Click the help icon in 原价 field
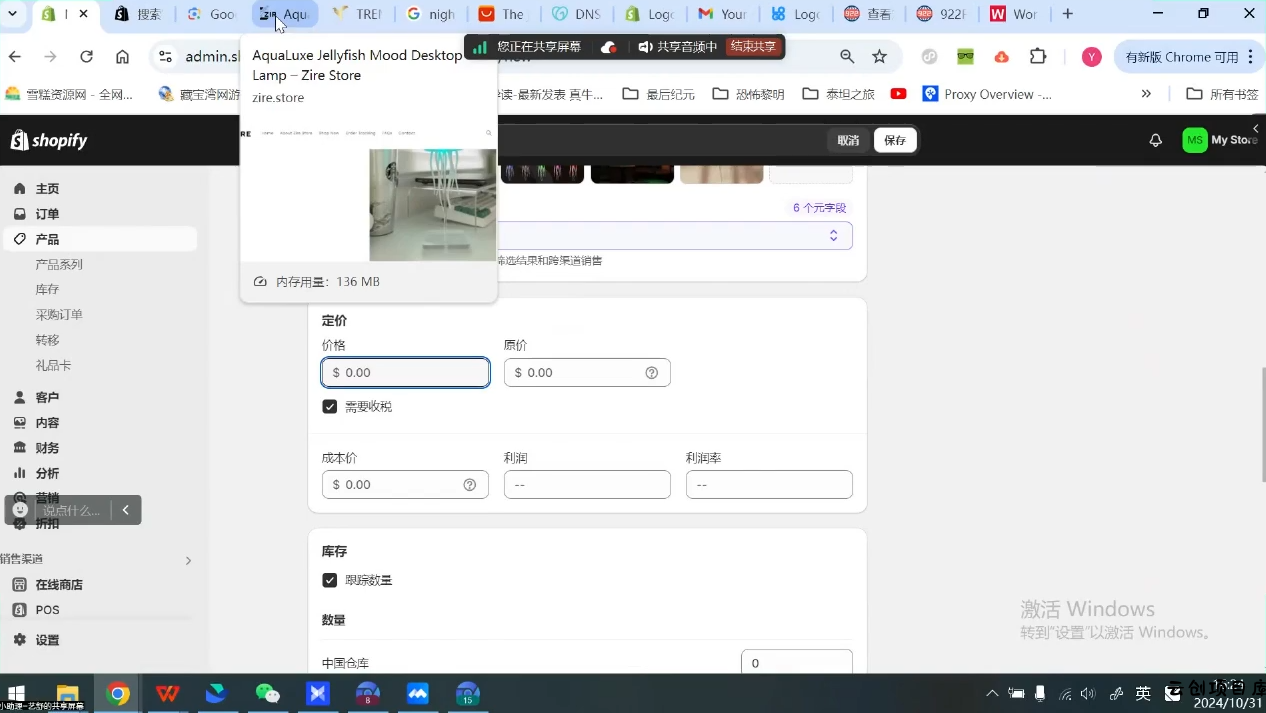 (x=652, y=373)
